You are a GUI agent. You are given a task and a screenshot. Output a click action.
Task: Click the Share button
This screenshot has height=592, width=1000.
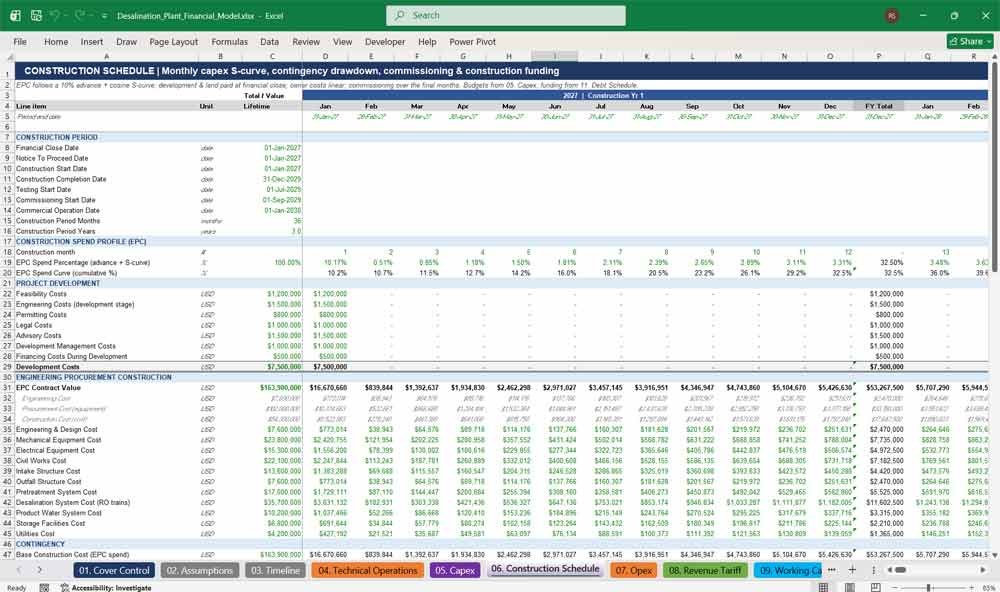(x=970, y=41)
